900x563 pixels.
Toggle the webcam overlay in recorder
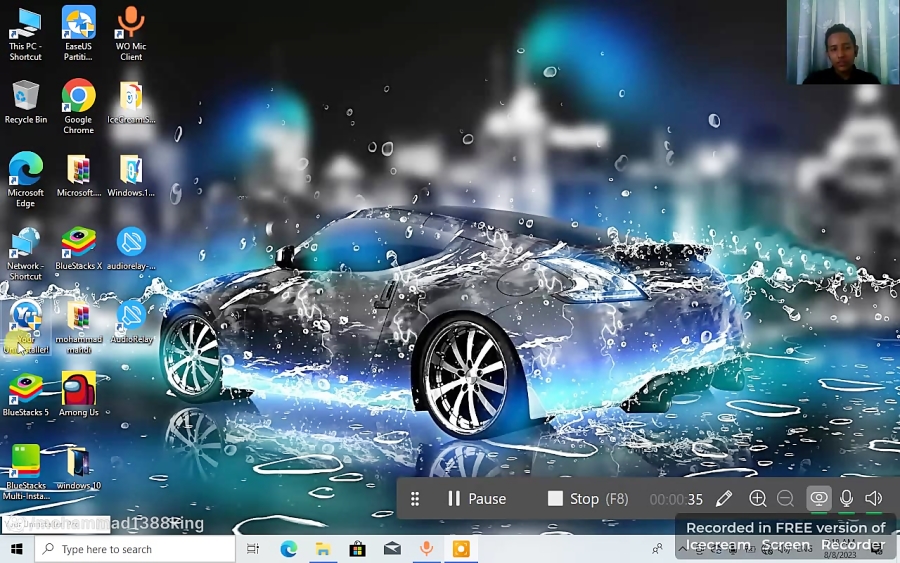(818, 498)
